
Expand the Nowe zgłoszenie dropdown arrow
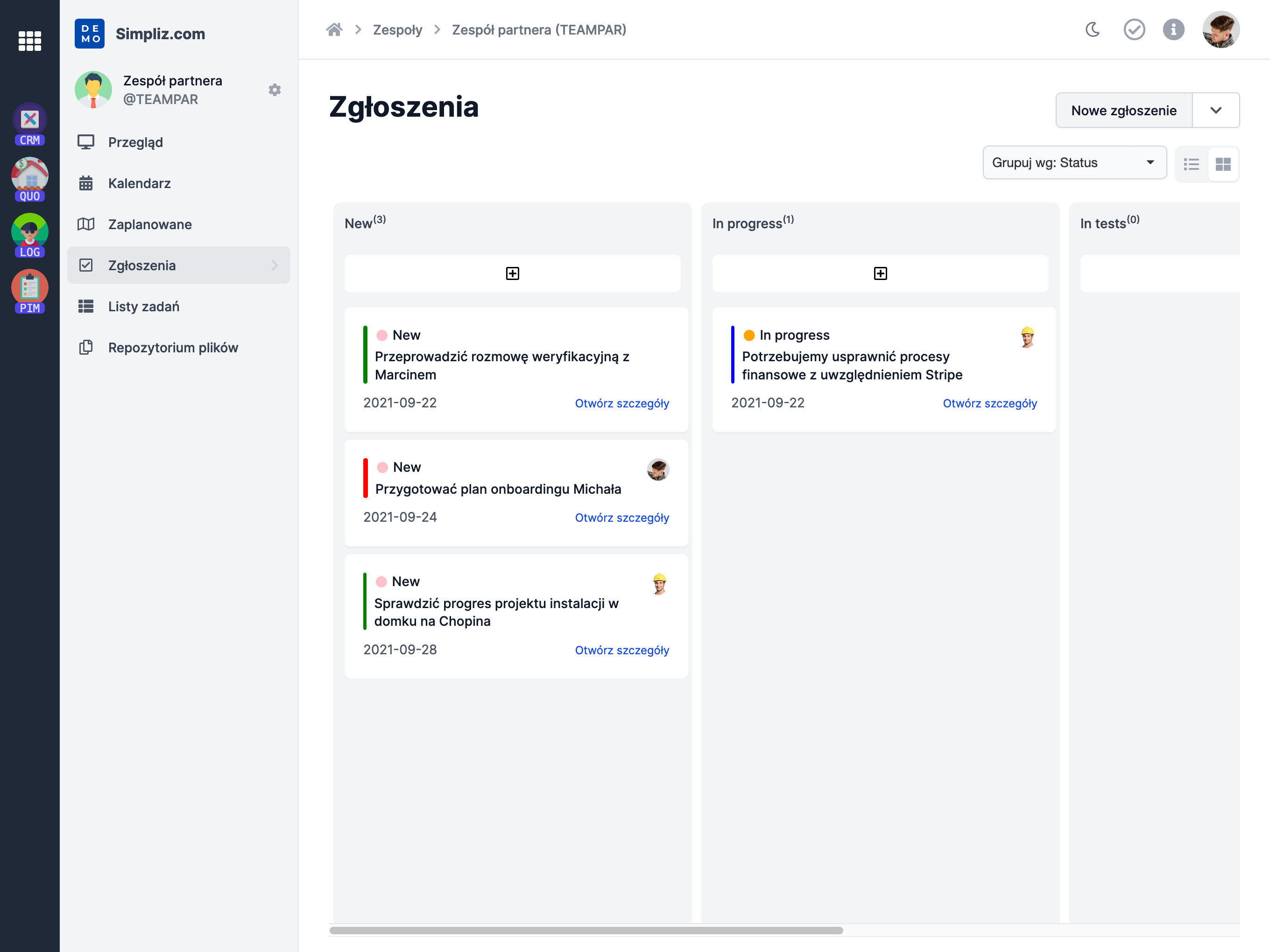(x=1215, y=110)
